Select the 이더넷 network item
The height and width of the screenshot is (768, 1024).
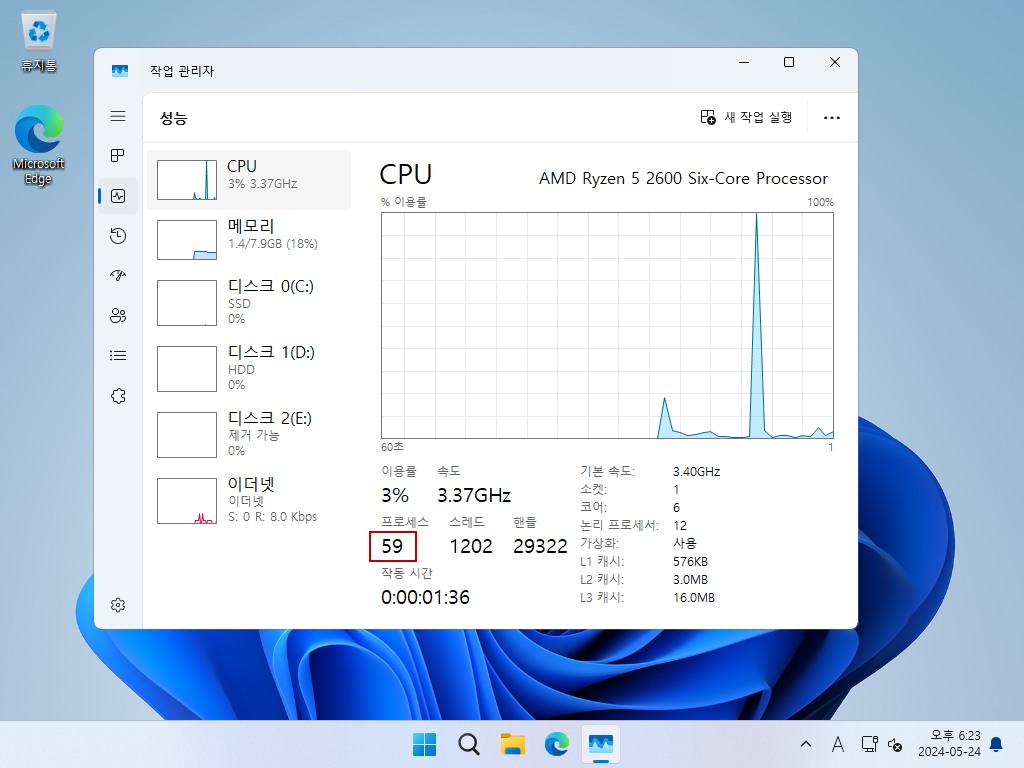point(249,500)
